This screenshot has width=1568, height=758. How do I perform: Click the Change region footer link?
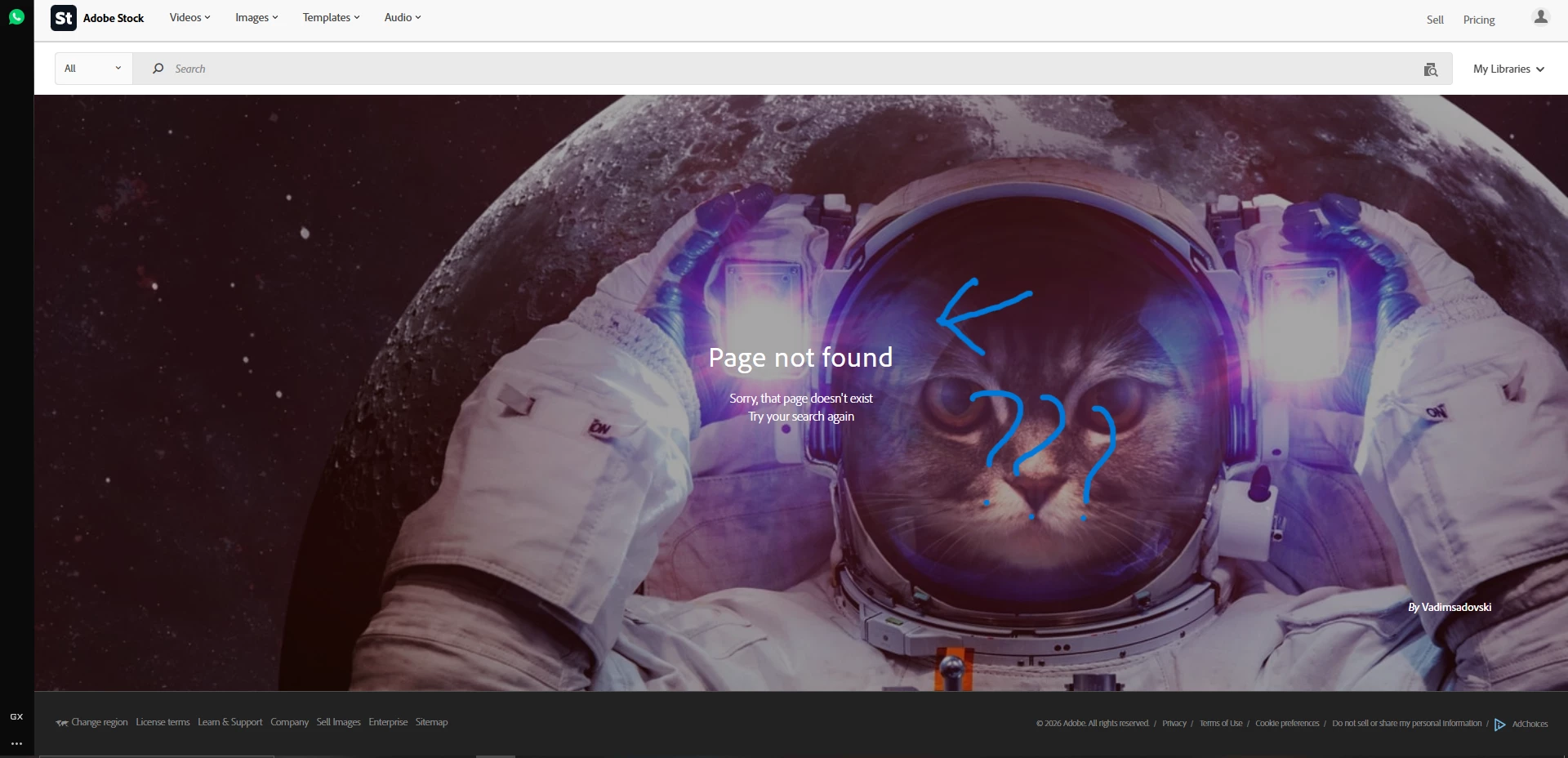(x=100, y=722)
